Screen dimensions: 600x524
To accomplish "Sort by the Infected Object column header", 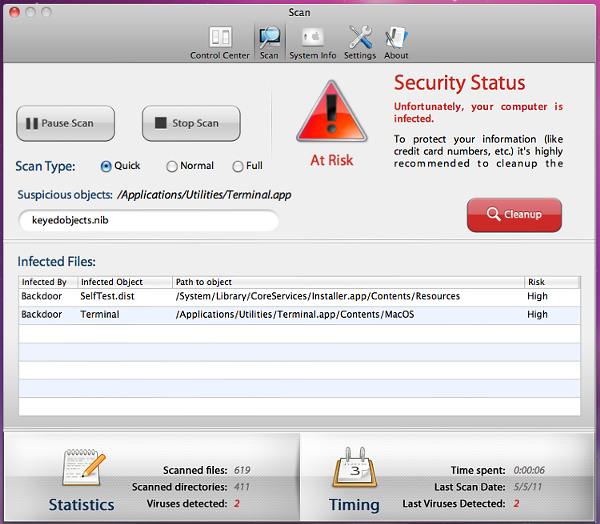I will point(123,283).
